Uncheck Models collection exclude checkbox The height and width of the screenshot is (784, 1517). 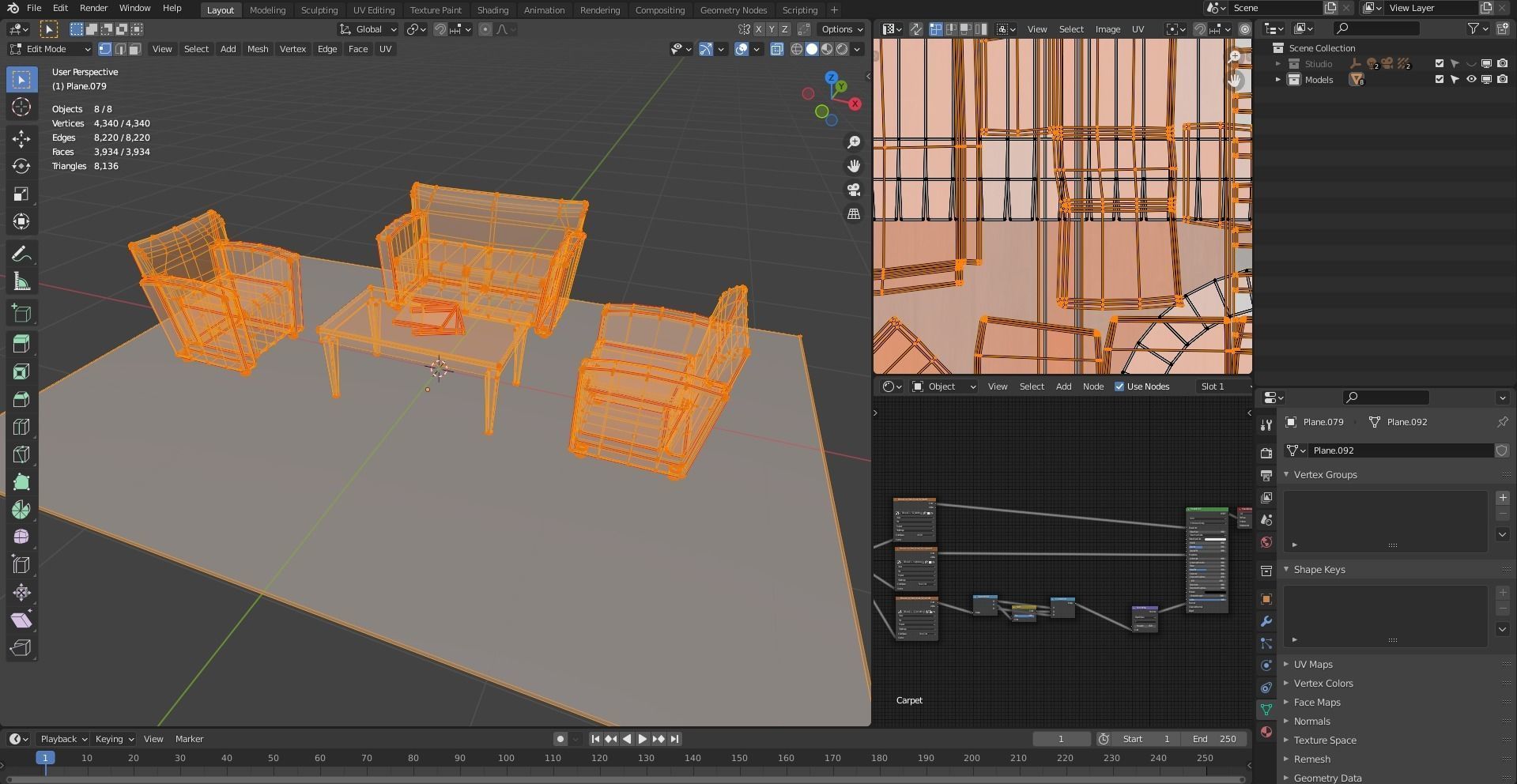coord(1440,79)
